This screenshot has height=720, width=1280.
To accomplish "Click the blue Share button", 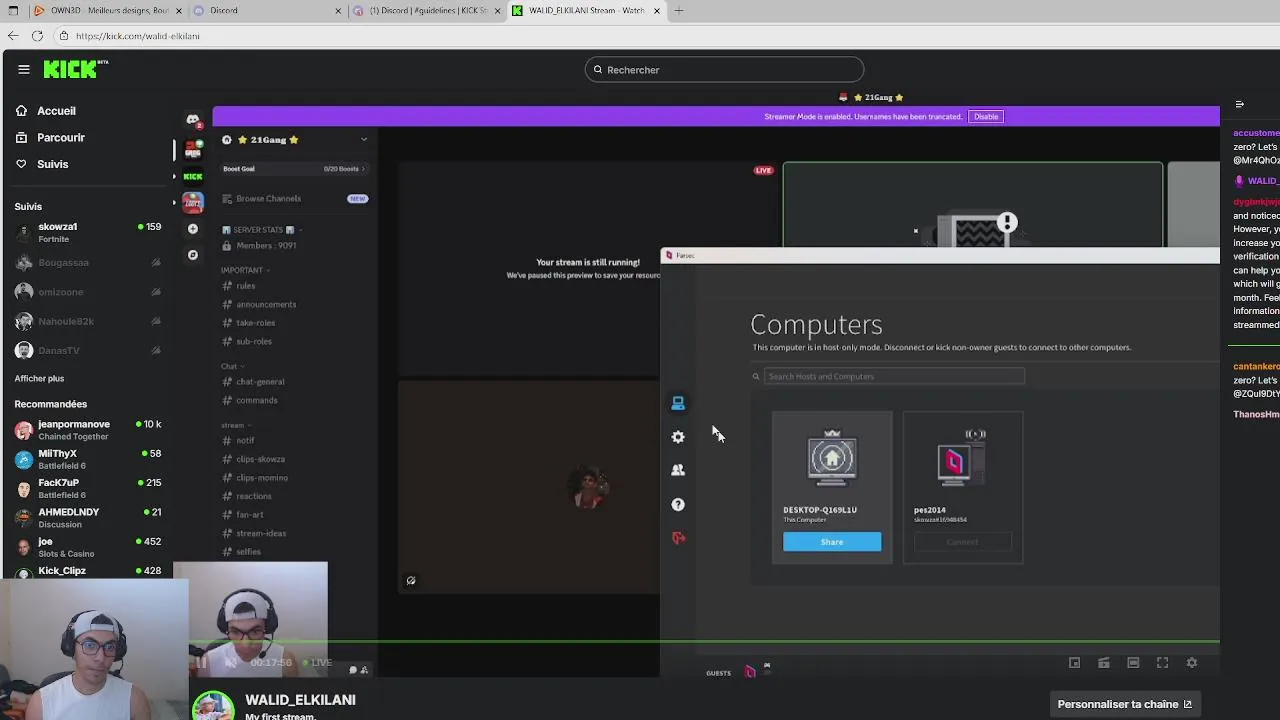I will tap(832, 542).
